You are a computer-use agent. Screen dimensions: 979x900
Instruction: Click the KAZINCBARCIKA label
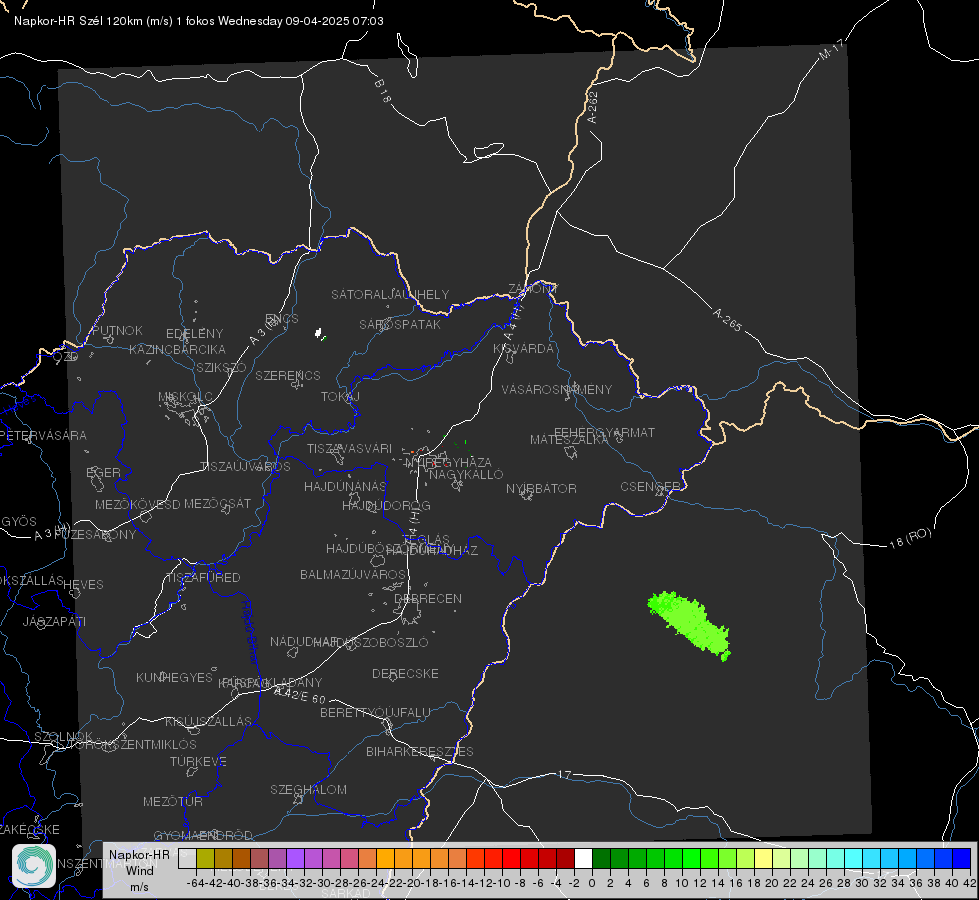click(177, 349)
